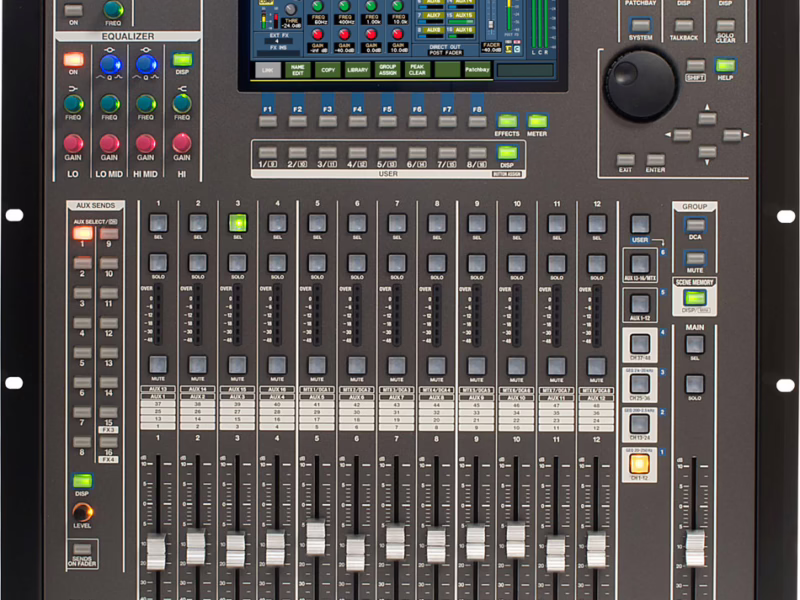Solo channel 12
800x600 pixels.
point(596,263)
